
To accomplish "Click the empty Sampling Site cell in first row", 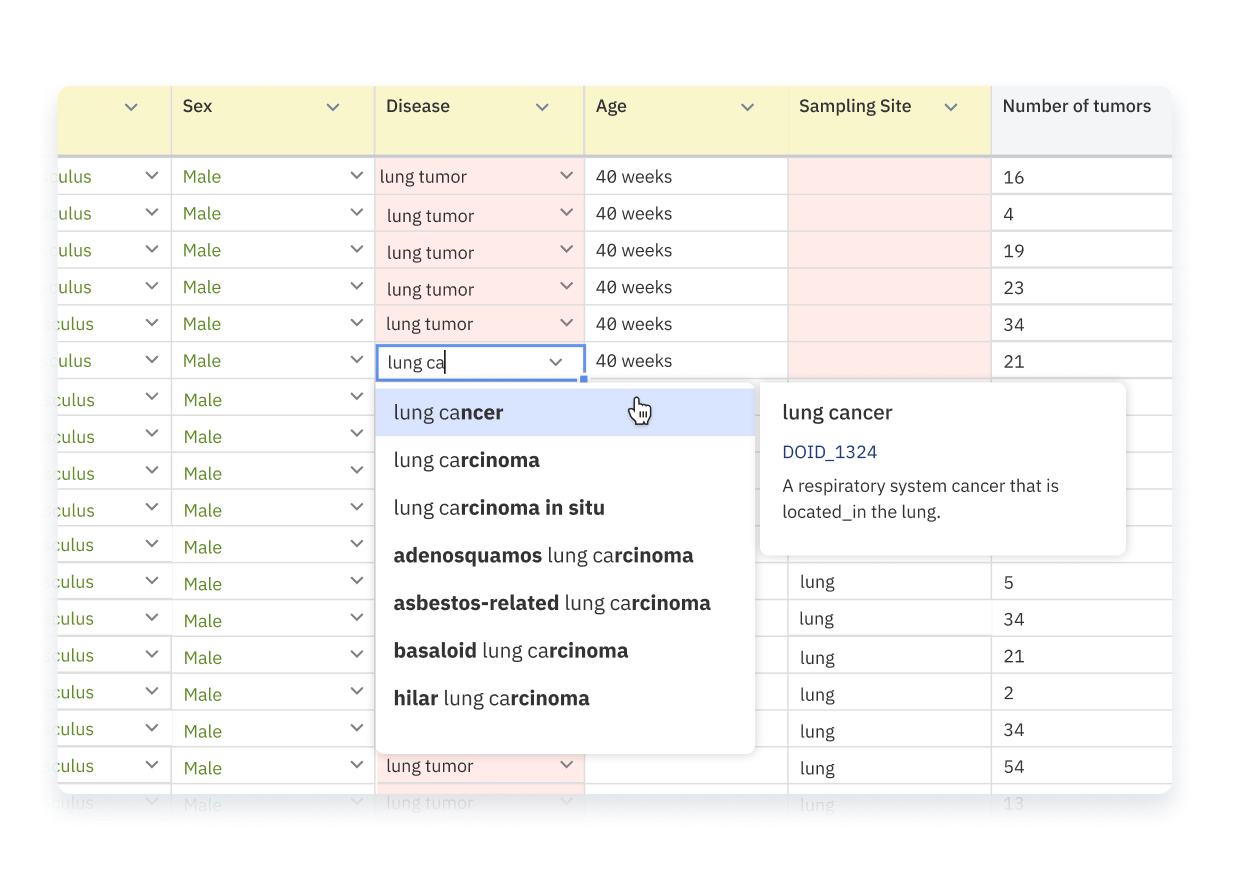I will pos(889,177).
